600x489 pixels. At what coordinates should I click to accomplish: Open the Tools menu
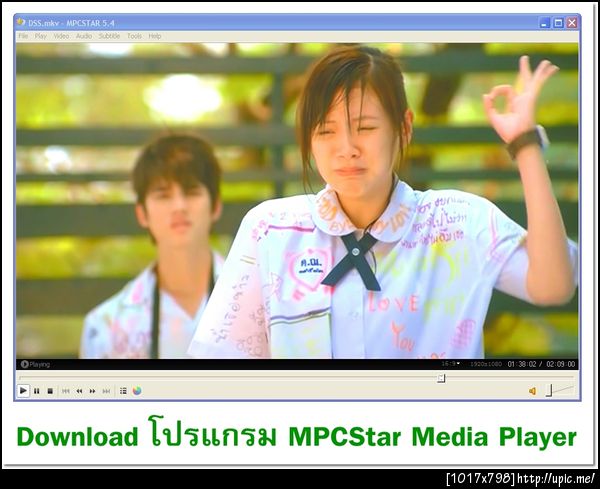click(x=134, y=36)
